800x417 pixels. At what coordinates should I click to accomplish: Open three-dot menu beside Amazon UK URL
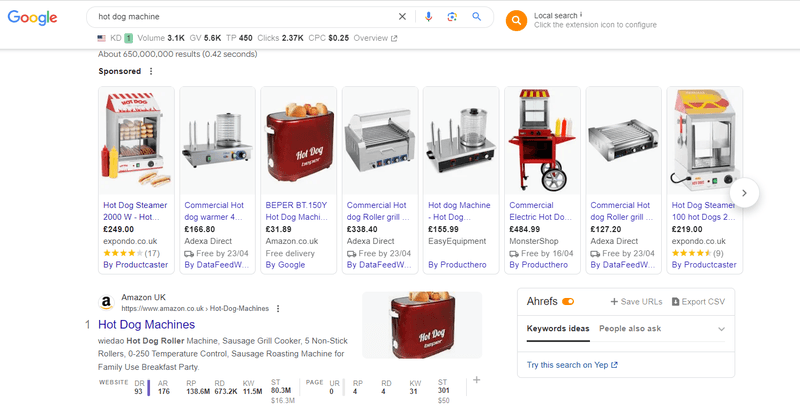[x=278, y=309]
